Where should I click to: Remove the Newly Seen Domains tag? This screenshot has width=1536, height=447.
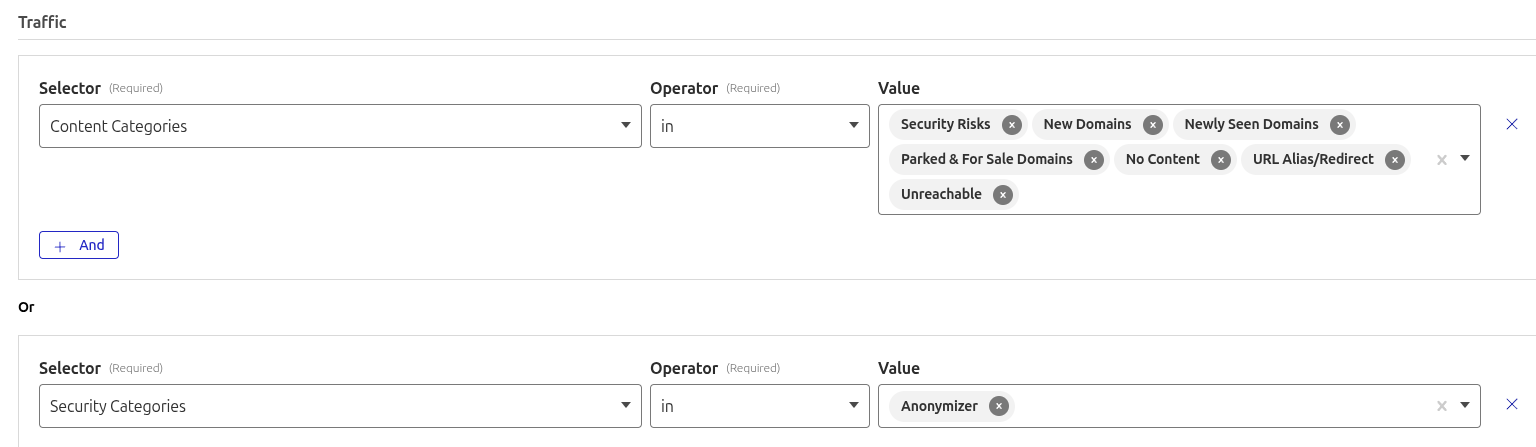pyautogui.click(x=1339, y=125)
